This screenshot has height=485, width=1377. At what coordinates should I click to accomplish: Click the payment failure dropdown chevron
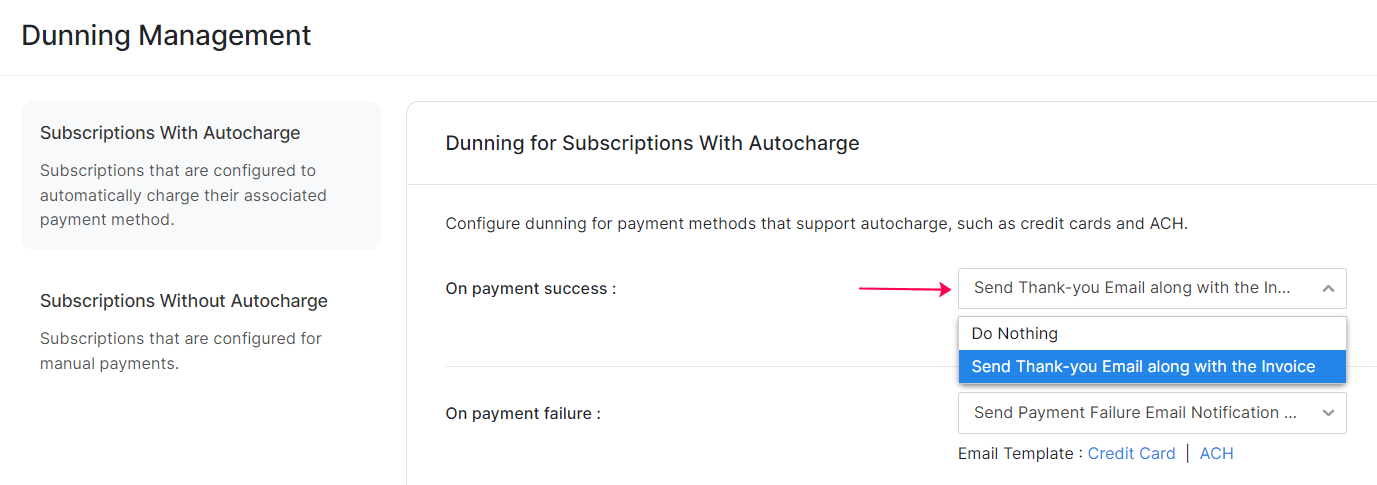(x=1328, y=413)
